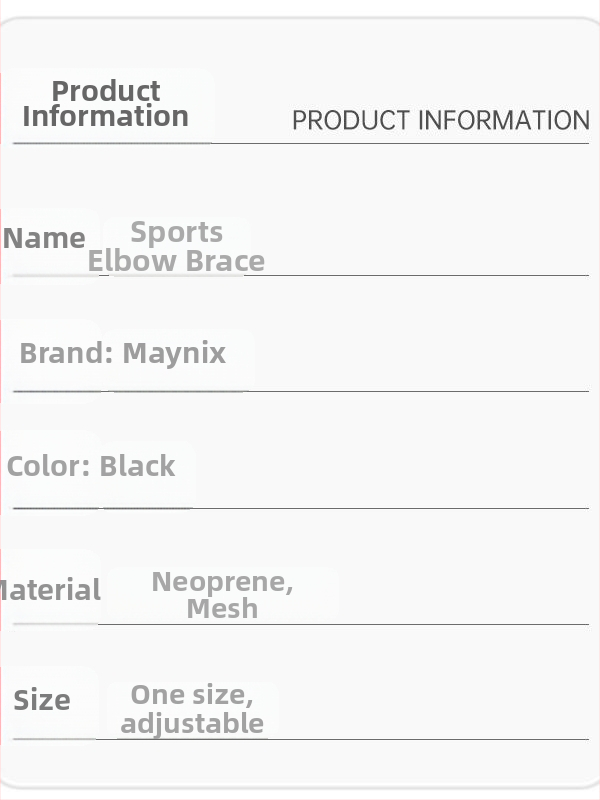Screen dimensions: 600x800
Task: Click the divider line under Brand: Maynix row
Action: [x=301, y=391]
